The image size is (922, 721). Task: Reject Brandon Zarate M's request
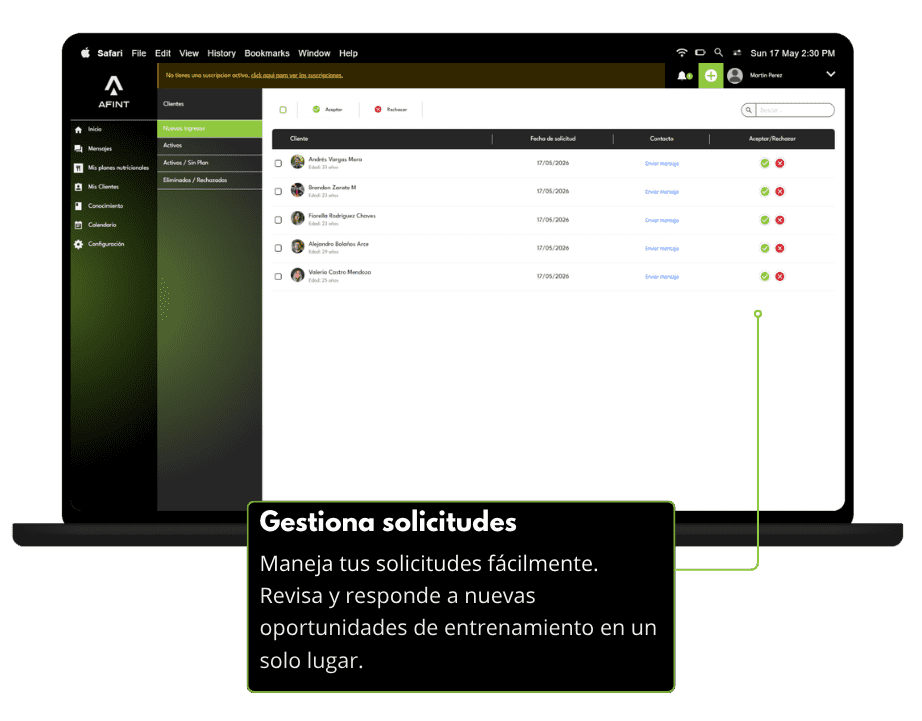coord(780,191)
